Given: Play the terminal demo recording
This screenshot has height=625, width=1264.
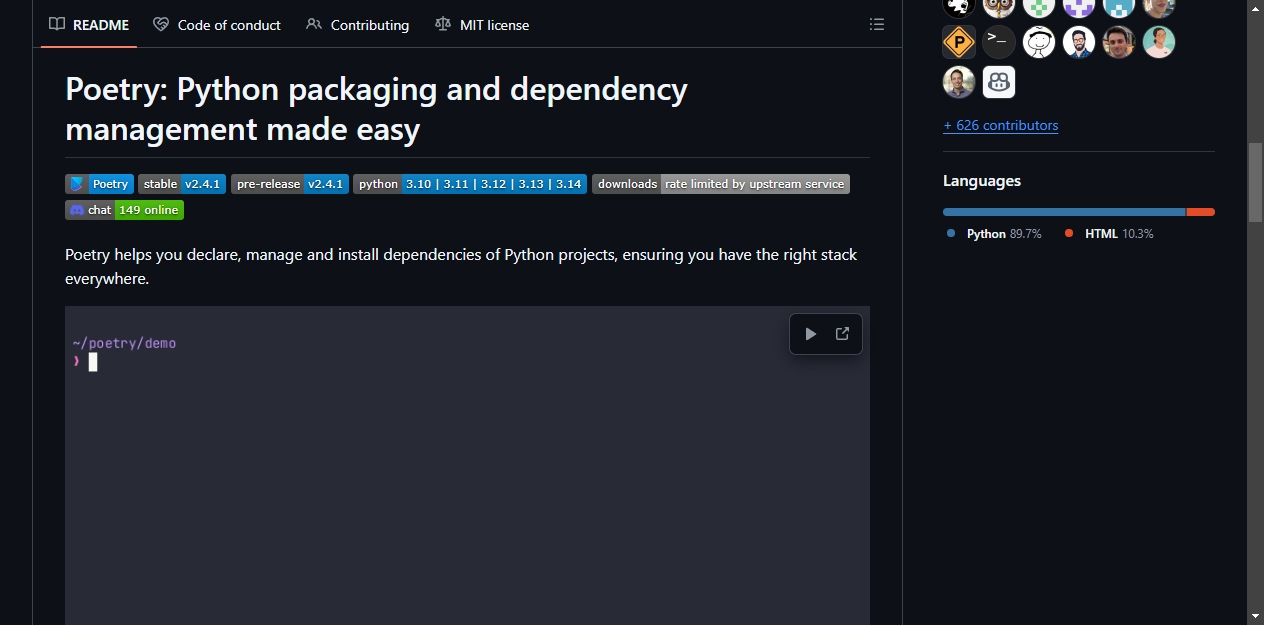Looking at the screenshot, I should (x=811, y=334).
